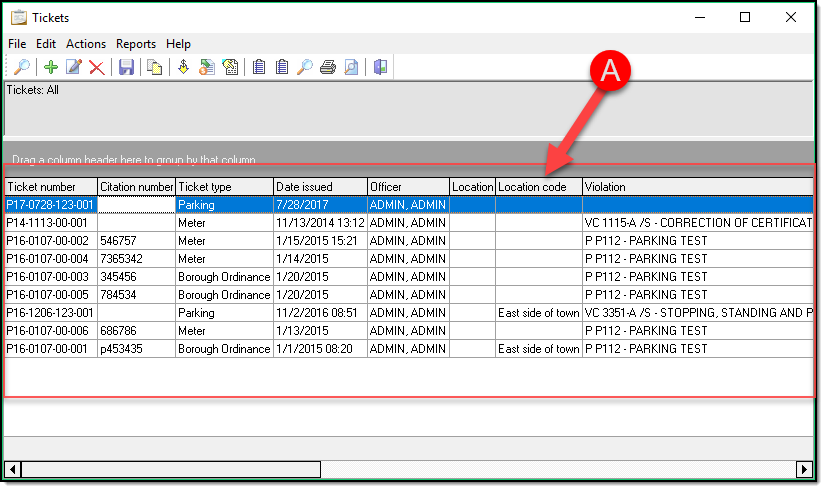825x490 pixels.
Task: Select the citation number cell 7365342
Action: click(136, 259)
